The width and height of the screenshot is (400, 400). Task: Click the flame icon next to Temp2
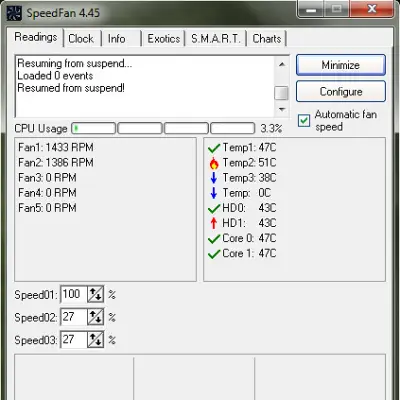click(x=214, y=163)
